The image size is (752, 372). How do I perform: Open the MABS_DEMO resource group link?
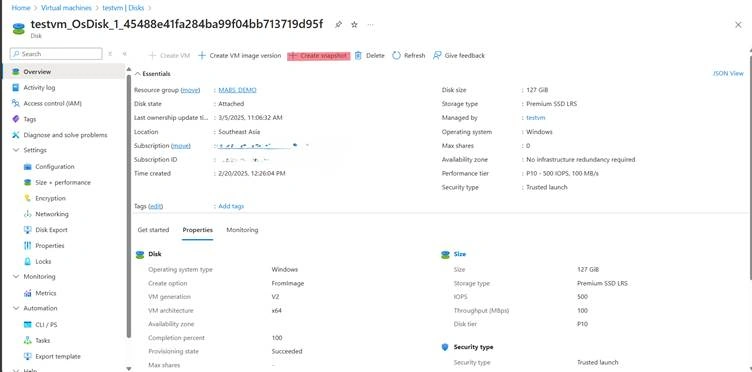click(x=237, y=90)
